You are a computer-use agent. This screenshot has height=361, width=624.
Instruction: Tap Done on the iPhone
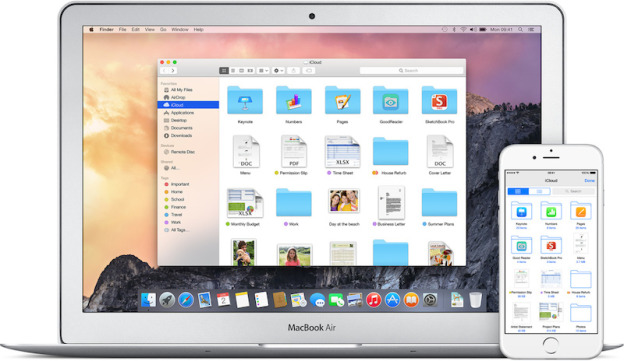pos(589,181)
